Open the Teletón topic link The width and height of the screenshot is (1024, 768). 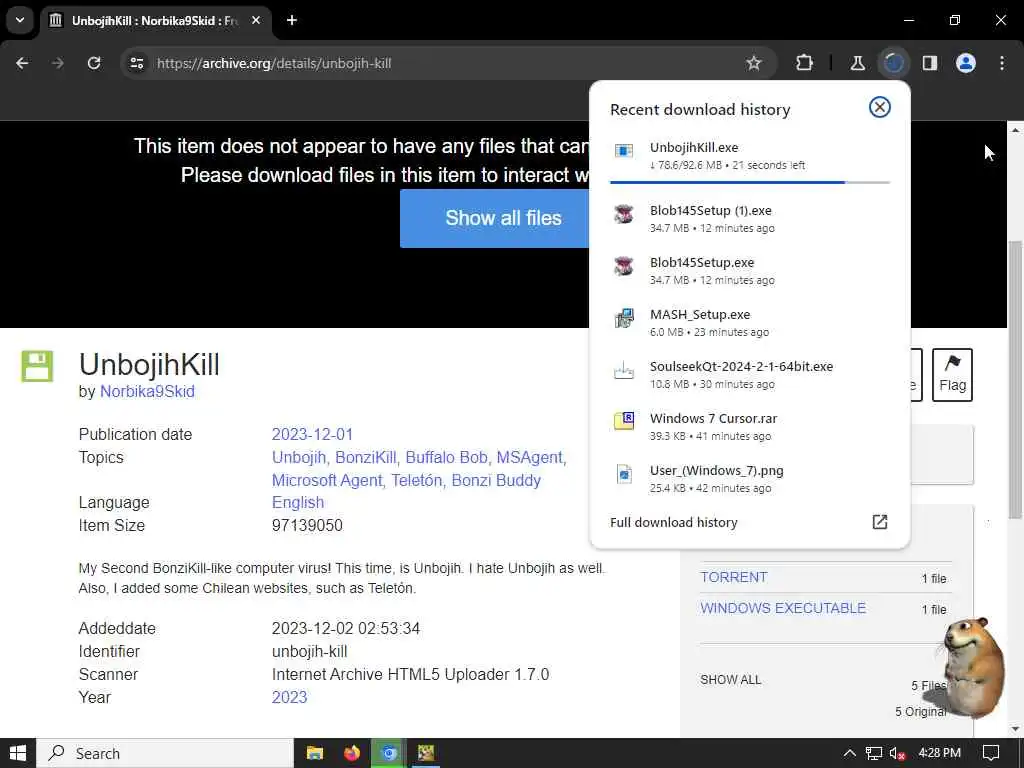[417, 480]
